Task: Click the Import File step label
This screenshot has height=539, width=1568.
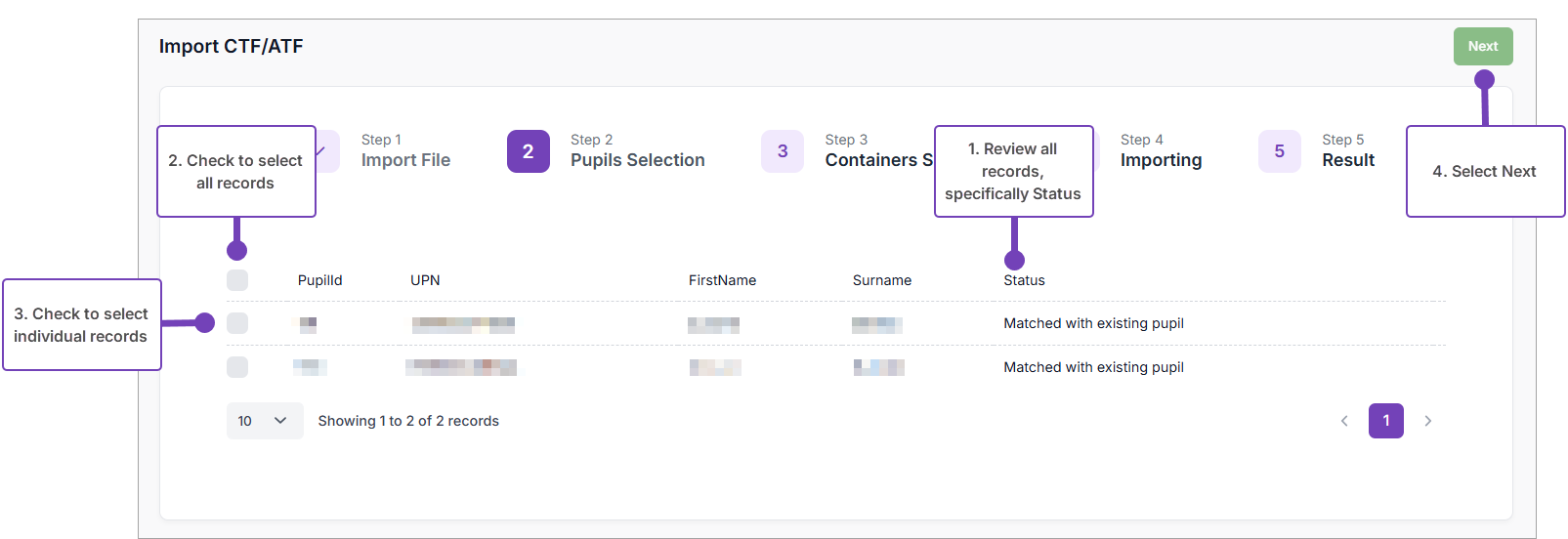Action: 405,160
